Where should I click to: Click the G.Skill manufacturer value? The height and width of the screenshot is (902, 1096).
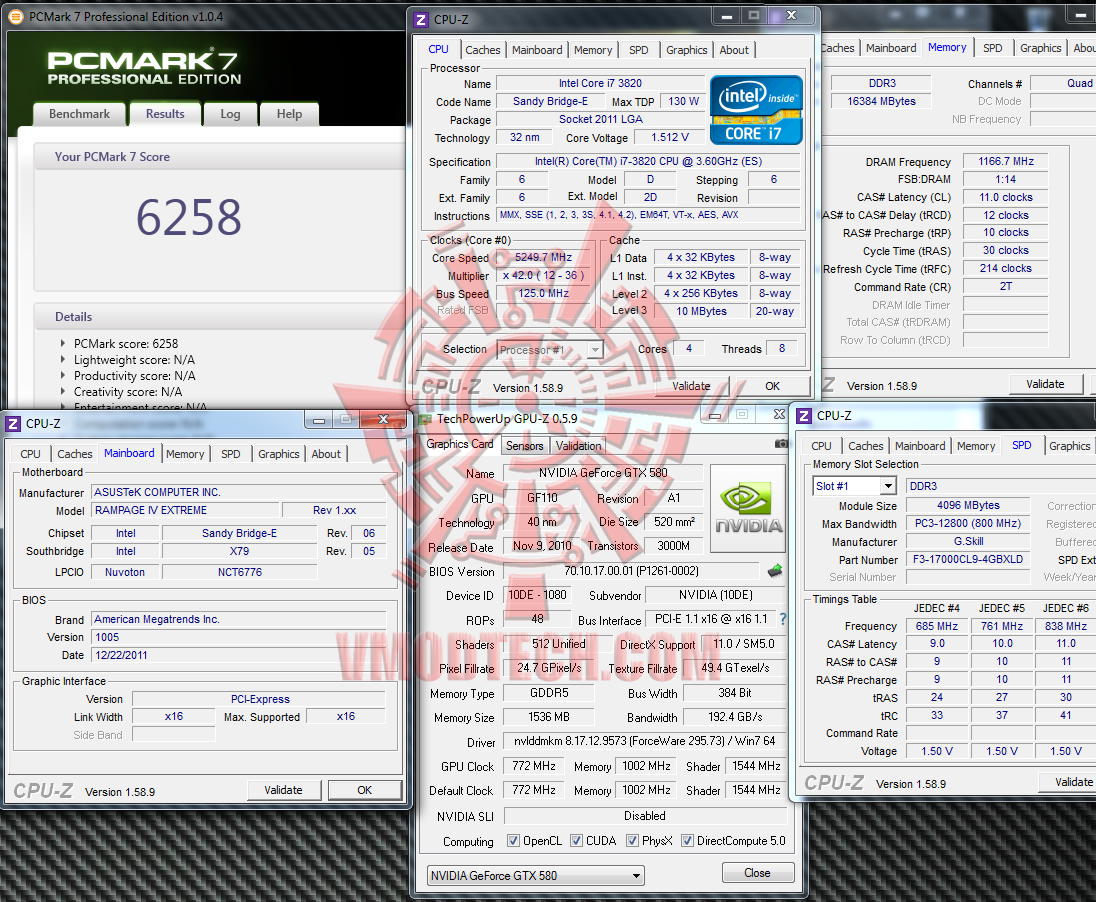968,541
